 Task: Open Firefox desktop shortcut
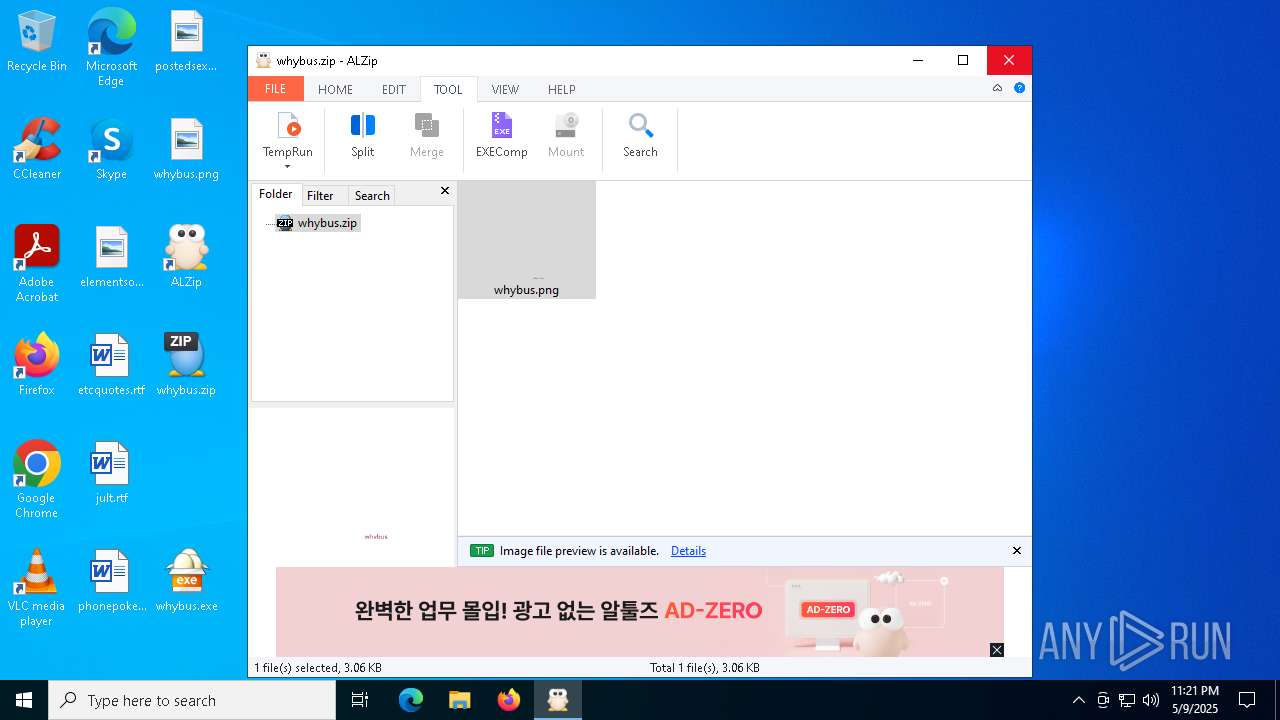pos(37,366)
